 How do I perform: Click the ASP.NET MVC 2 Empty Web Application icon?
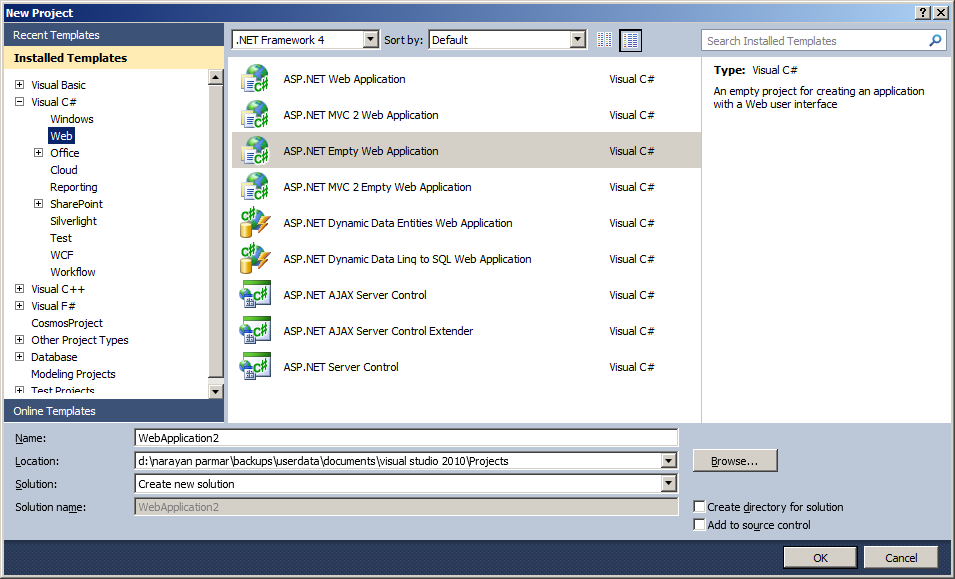click(x=255, y=186)
